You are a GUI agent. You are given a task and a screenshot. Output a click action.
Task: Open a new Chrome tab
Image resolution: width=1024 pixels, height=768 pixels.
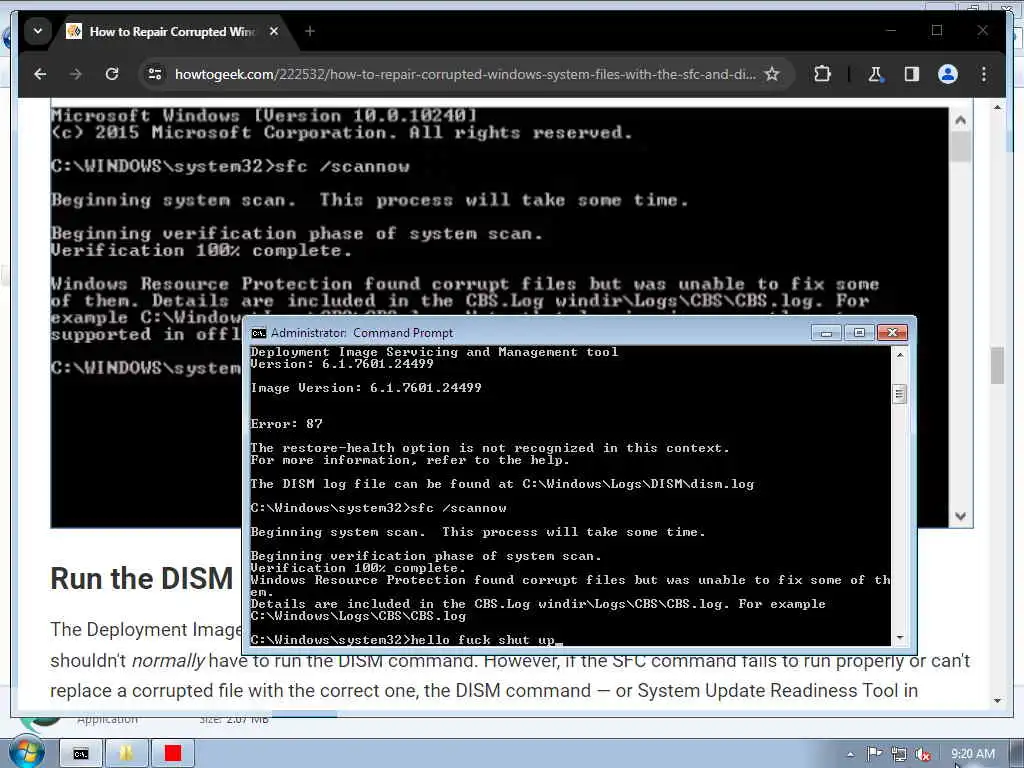310,31
